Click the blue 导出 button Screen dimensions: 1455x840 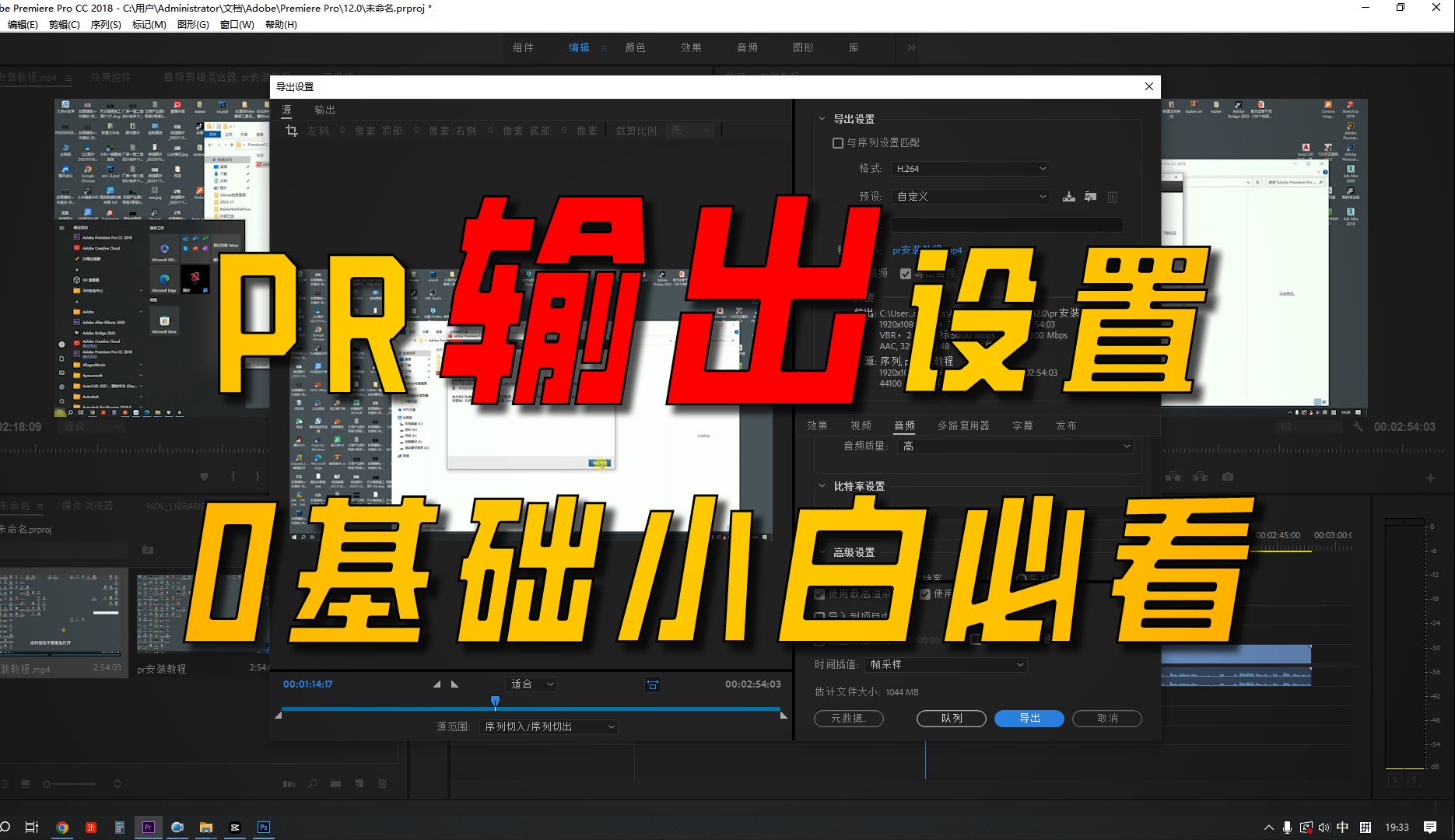tap(1029, 719)
